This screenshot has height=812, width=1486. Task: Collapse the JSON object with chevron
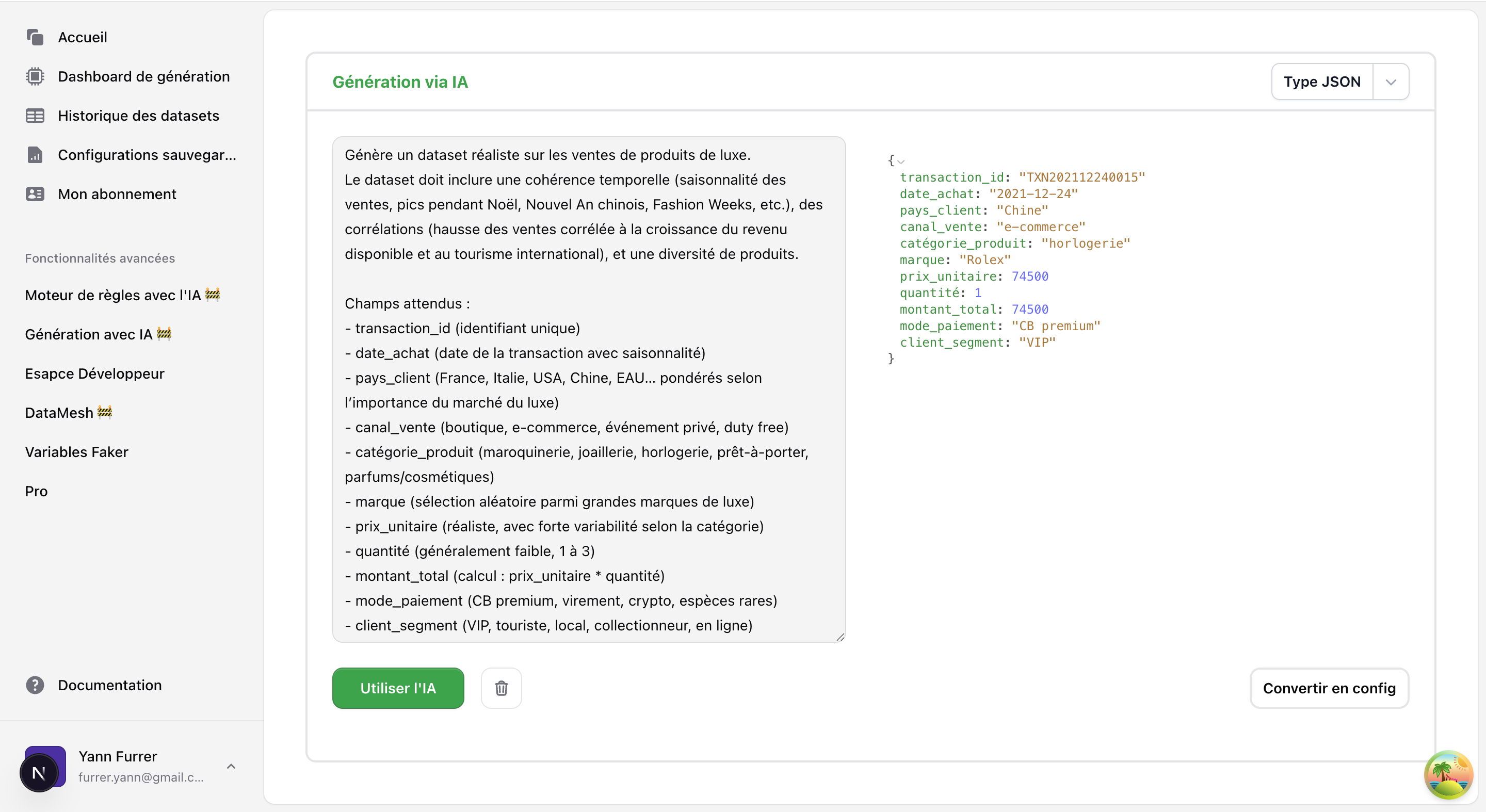pos(900,162)
